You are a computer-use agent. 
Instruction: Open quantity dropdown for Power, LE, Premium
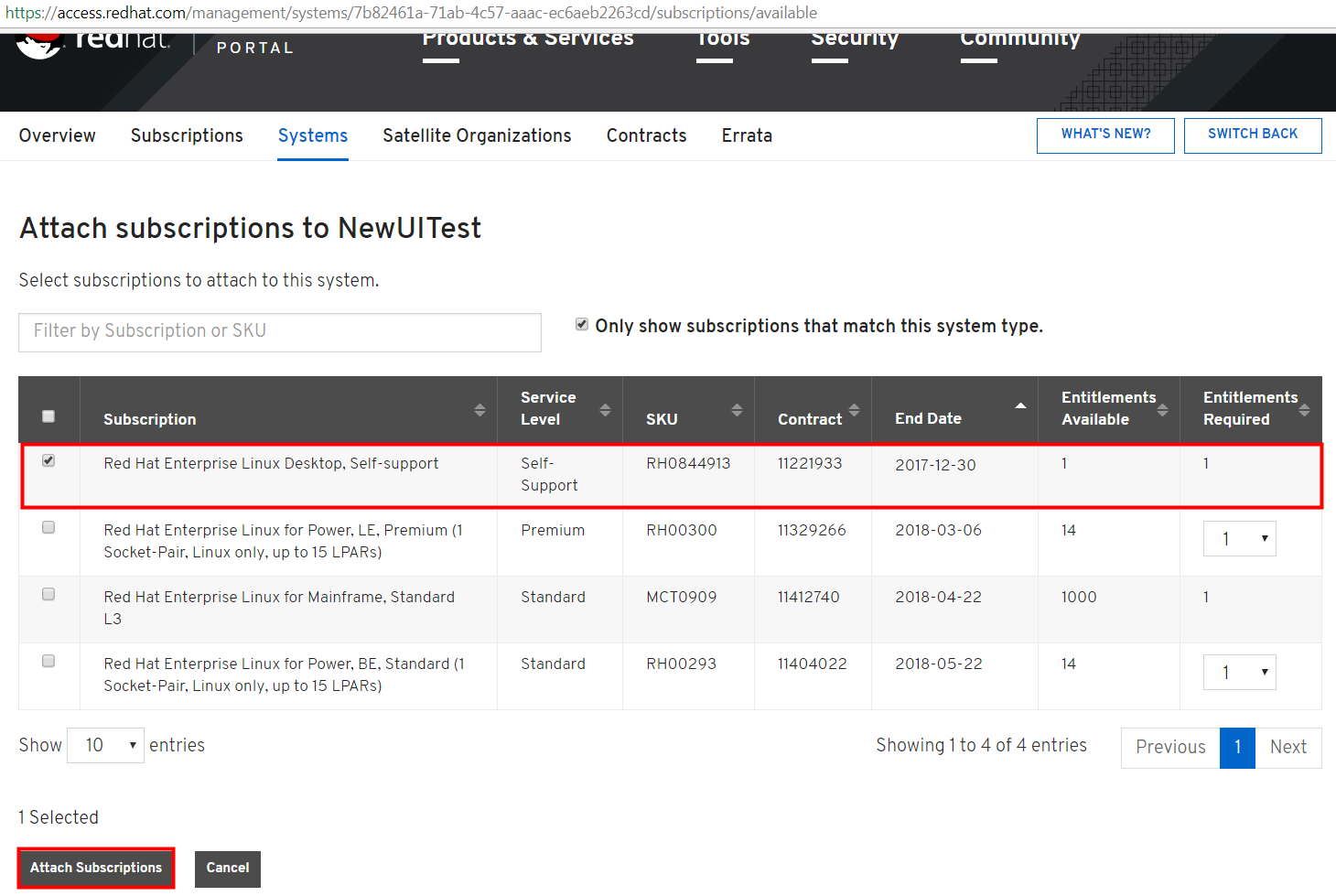pos(1239,539)
